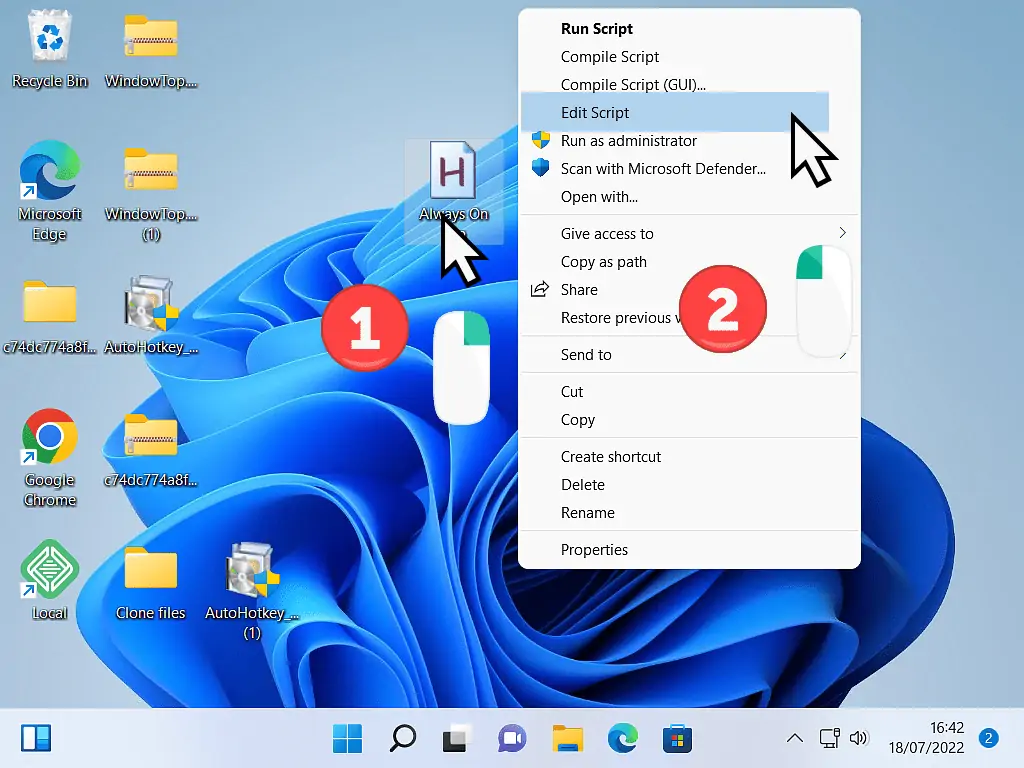This screenshot has width=1024, height=768.
Task: Click Scan with Microsoft Defender
Action: tap(662, 169)
